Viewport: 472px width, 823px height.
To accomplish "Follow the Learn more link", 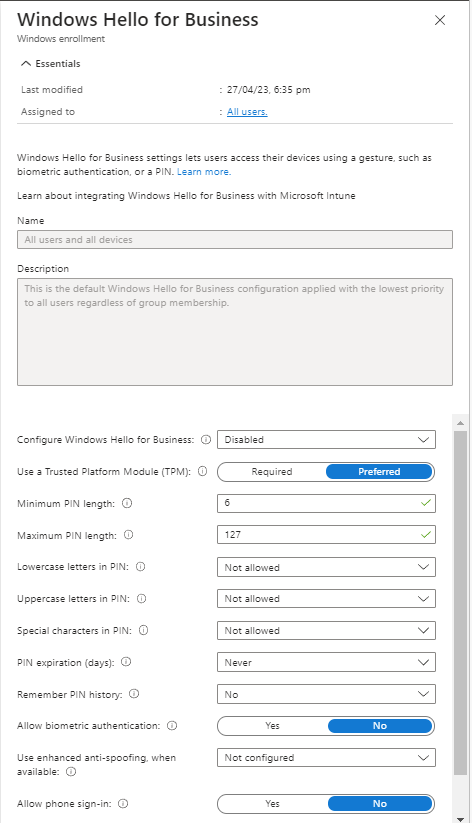I will click(204, 172).
